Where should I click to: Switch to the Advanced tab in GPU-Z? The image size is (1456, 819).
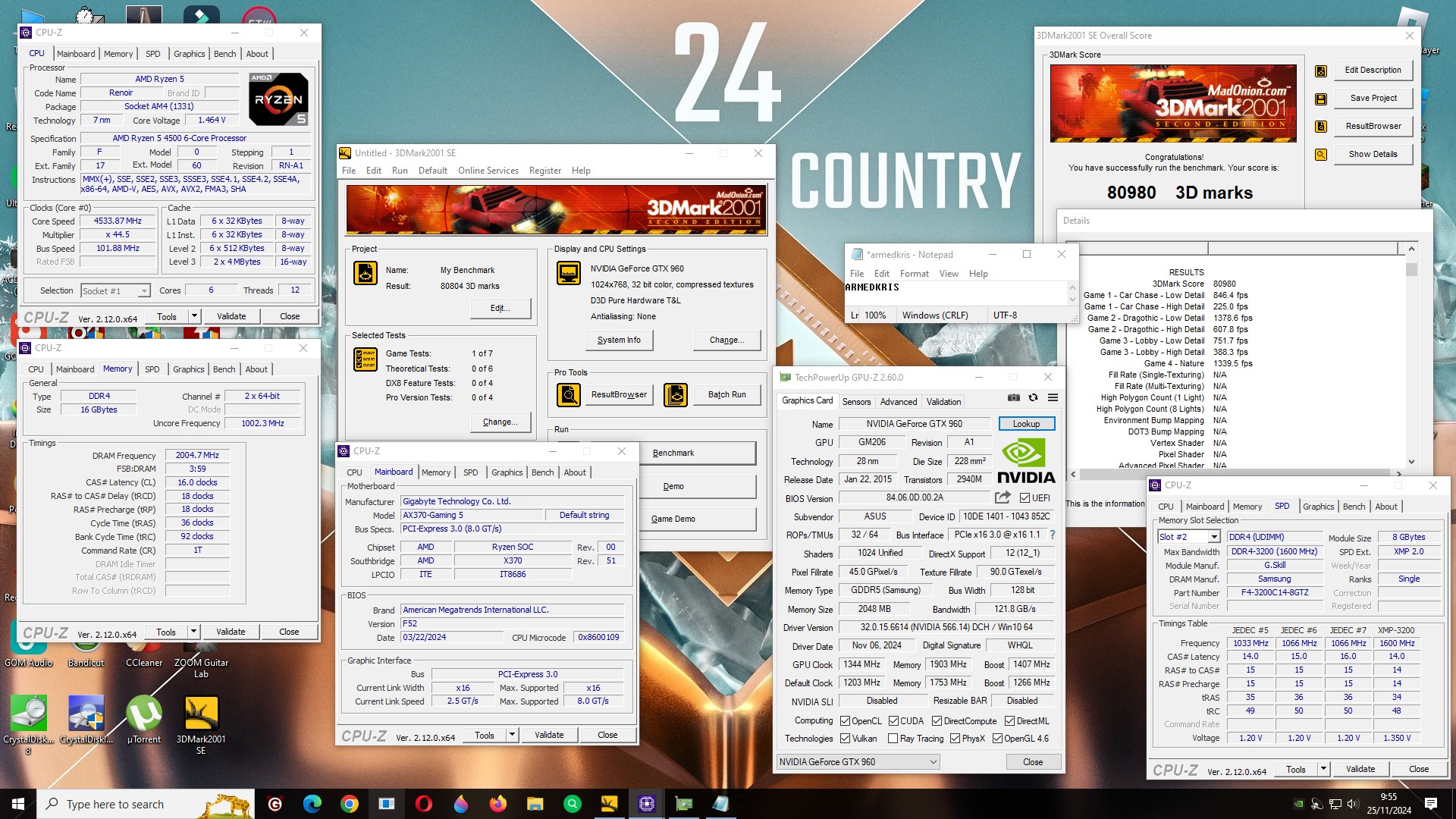899,402
